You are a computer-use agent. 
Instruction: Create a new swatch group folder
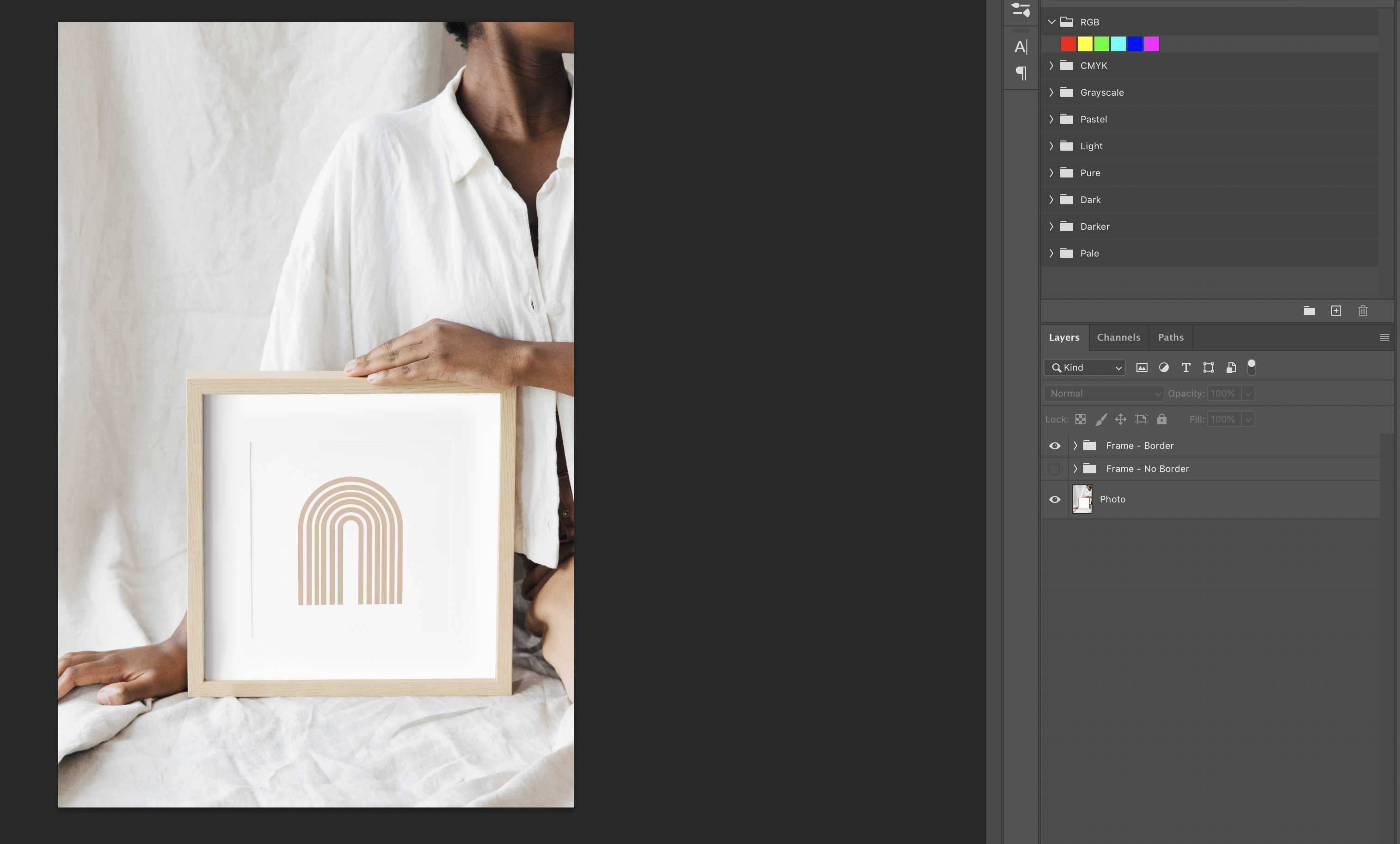tap(1309, 311)
